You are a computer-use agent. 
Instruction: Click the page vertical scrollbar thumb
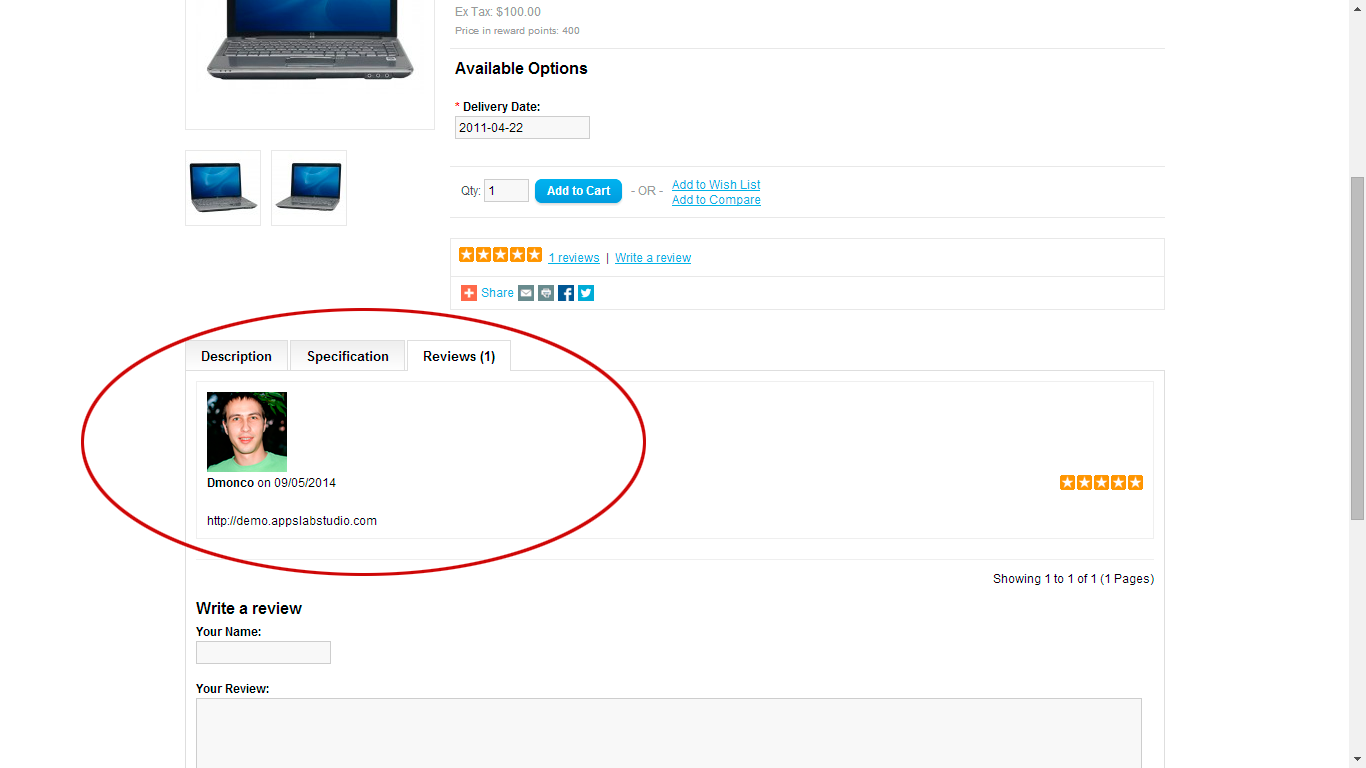(x=1357, y=348)
